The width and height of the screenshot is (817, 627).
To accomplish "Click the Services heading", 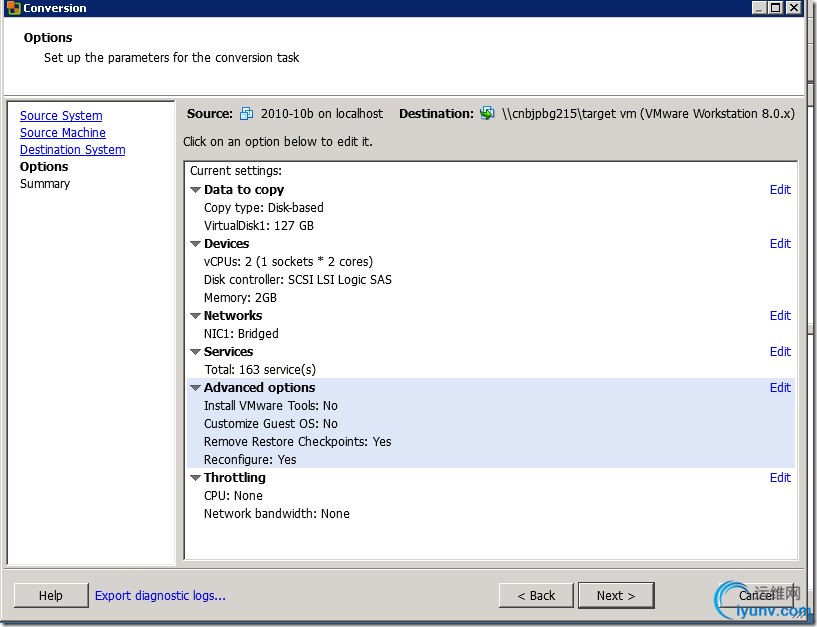I will pyautogui.click(x=228, y=351).
